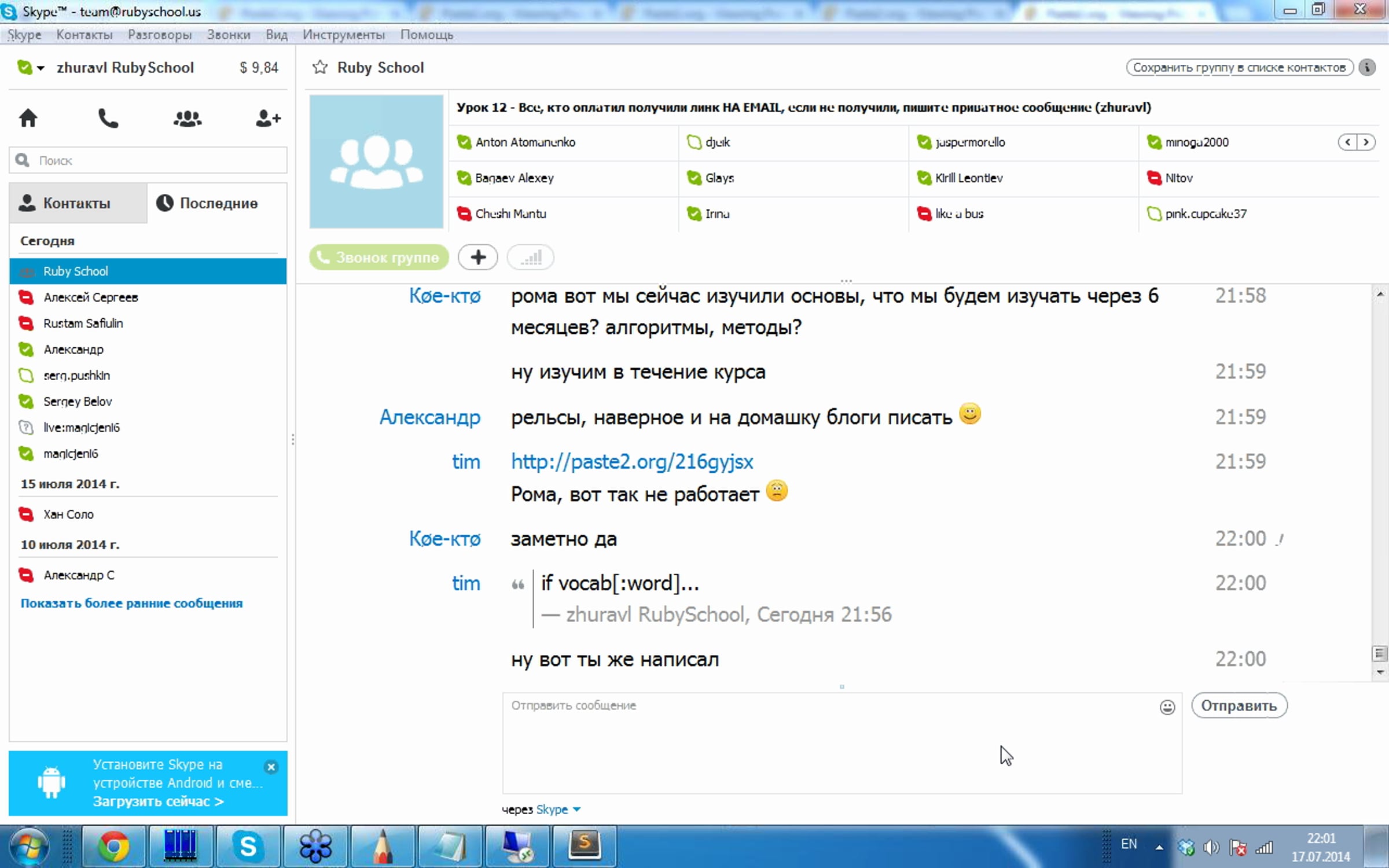The height and width of the screenshot is (868, 1389).
Task: Open the Разговоры menu
Action: click(160, 35)
